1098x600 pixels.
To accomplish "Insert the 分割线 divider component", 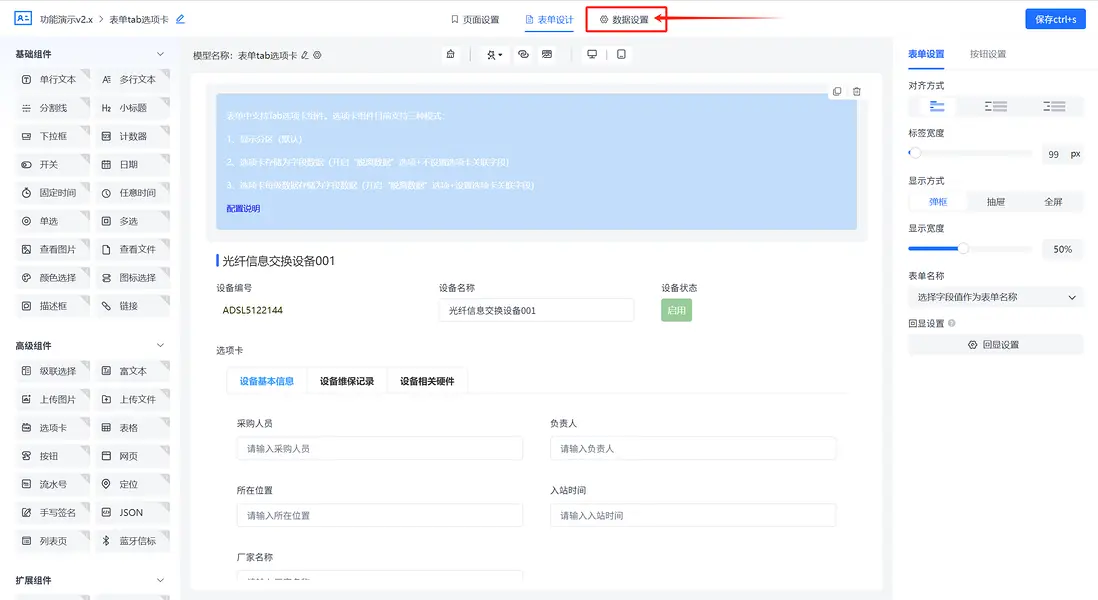I will 53,108.
